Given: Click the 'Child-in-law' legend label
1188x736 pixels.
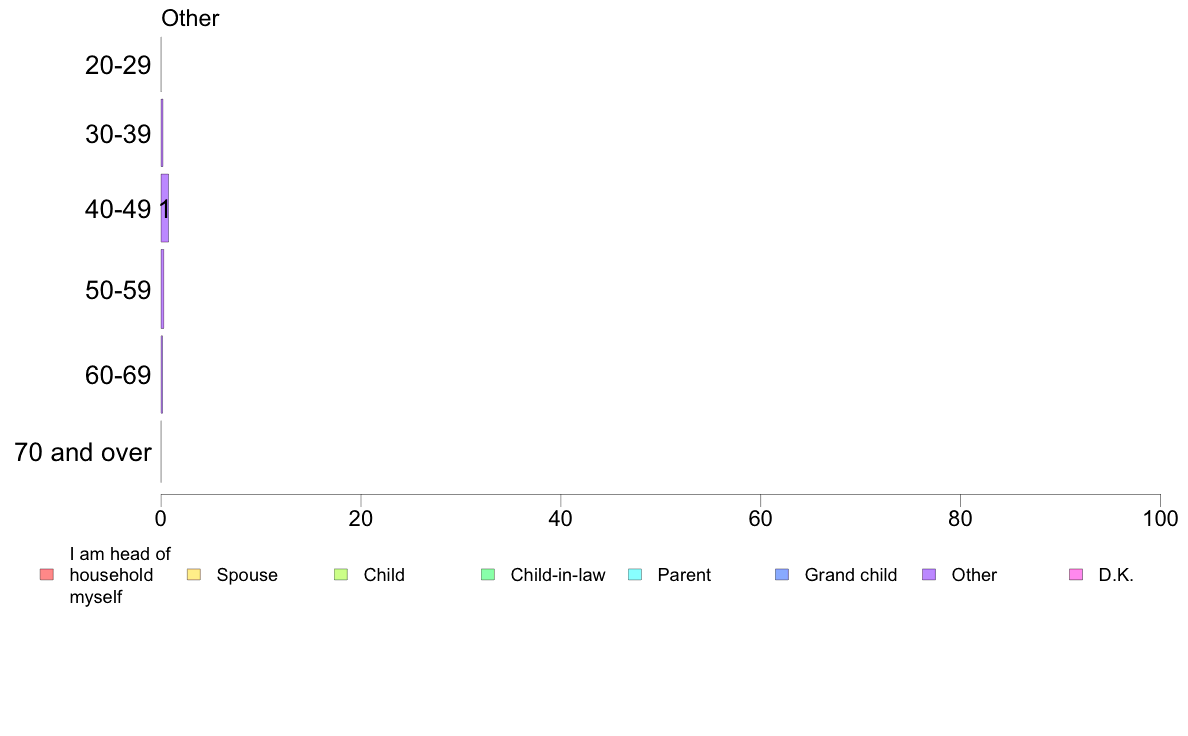Looking at the screenshot, I should pos(558,575).
